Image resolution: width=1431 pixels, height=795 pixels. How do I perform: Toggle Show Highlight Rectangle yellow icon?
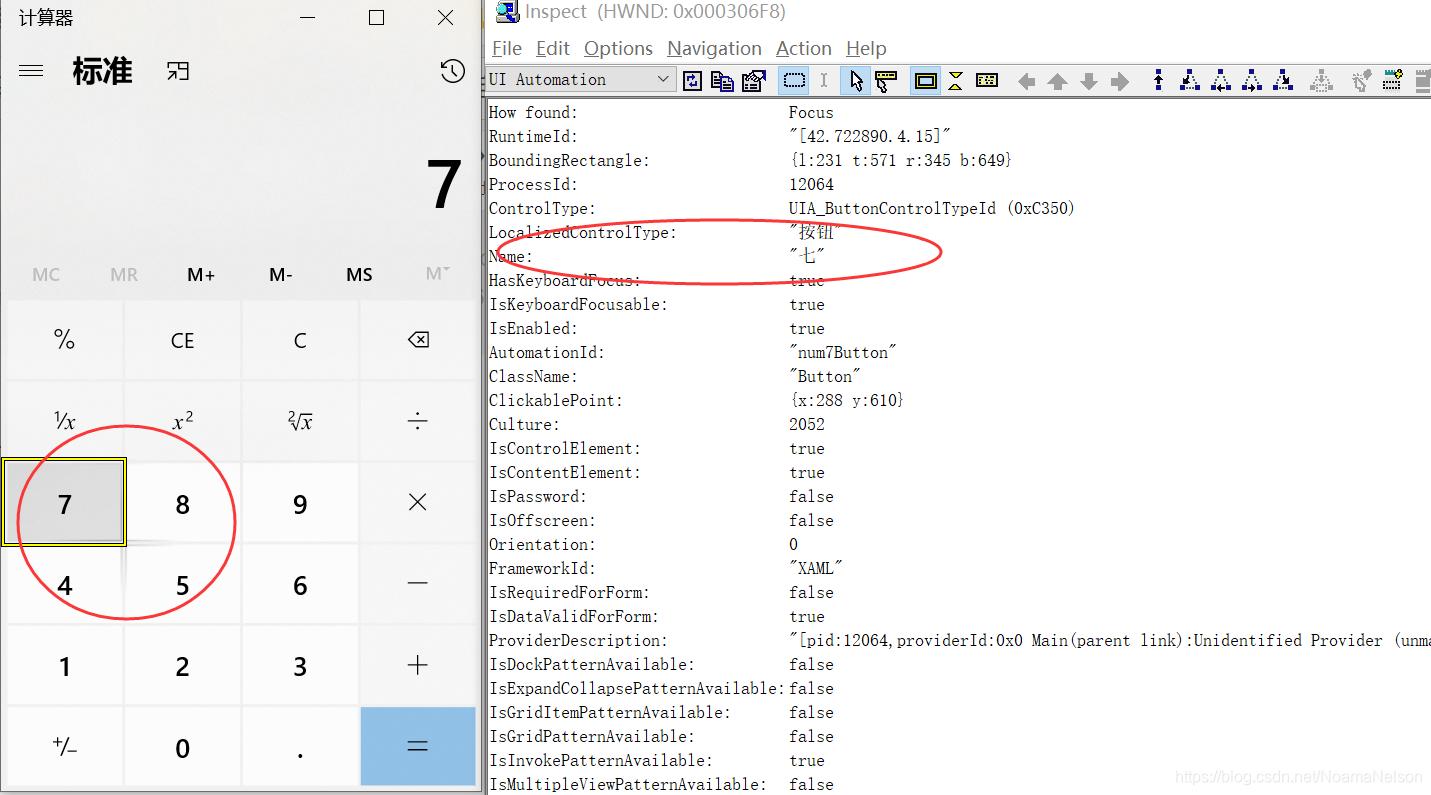coord(926,80)
